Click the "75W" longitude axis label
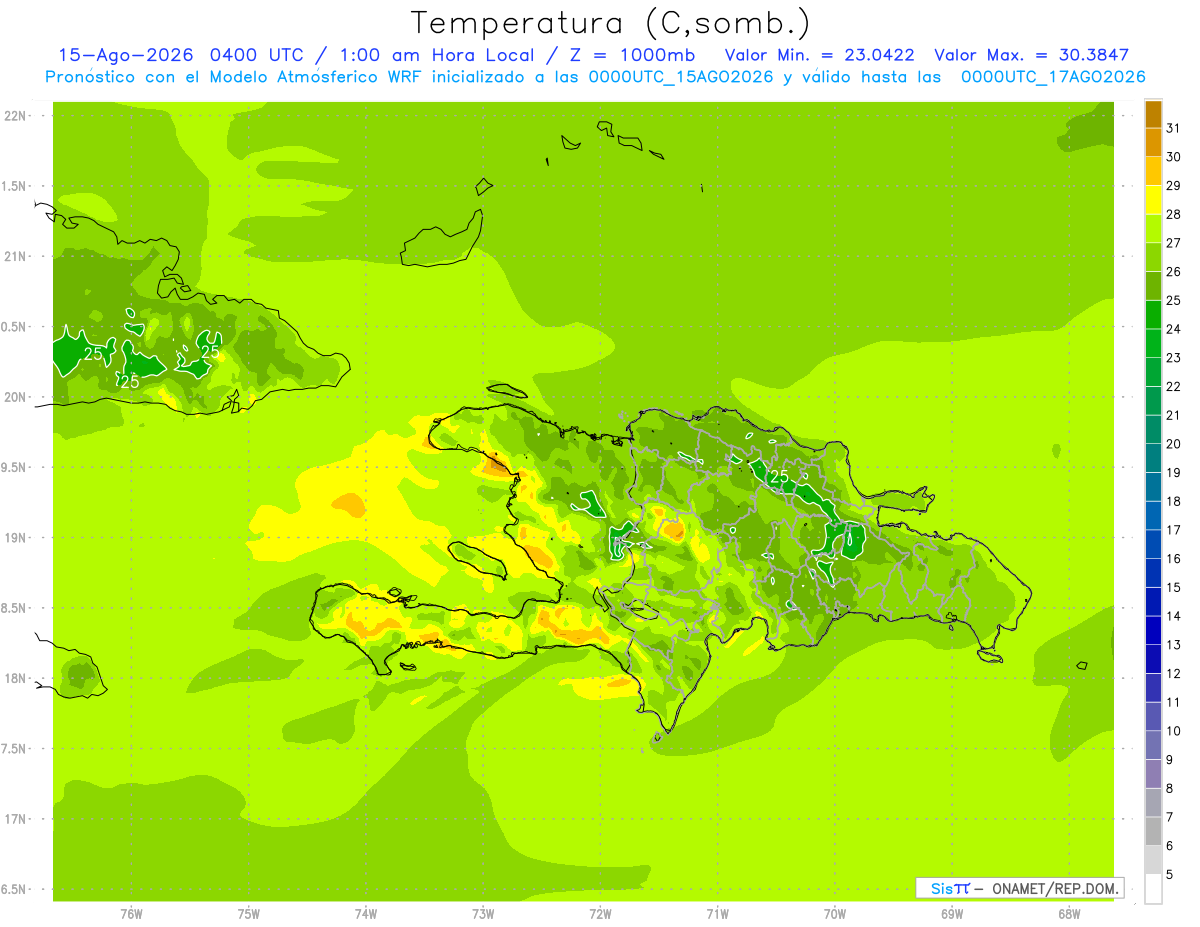1200x927 pixels. point(249,914)
